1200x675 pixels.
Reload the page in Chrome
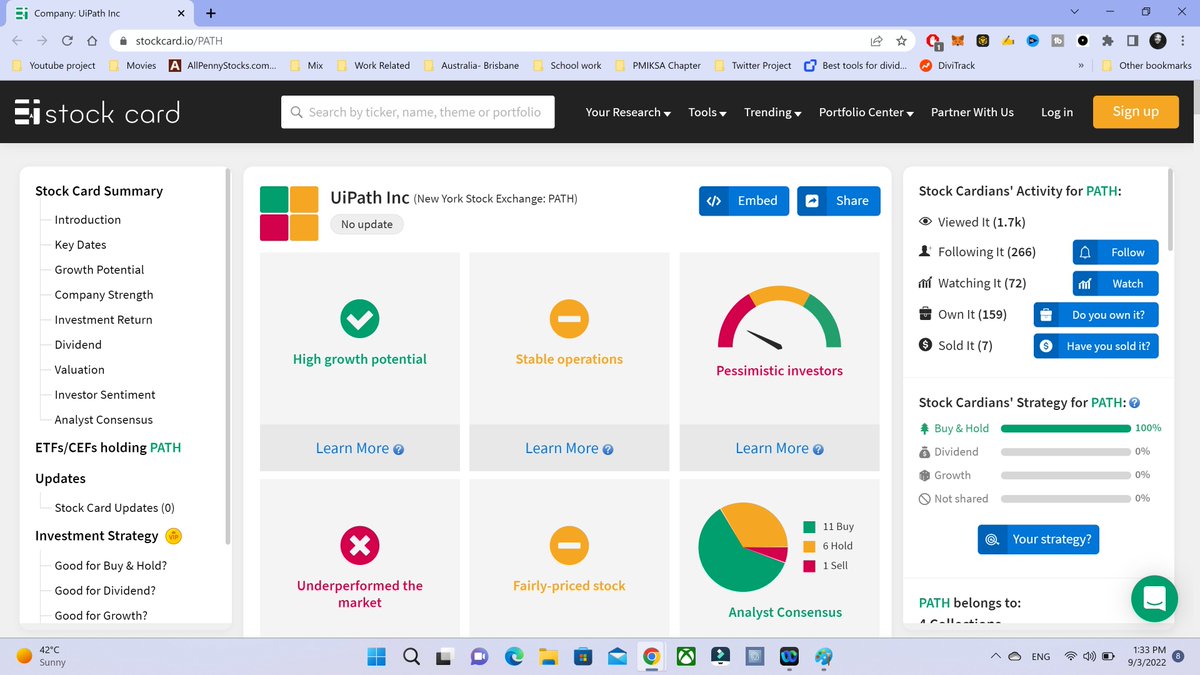coord(67,41)
